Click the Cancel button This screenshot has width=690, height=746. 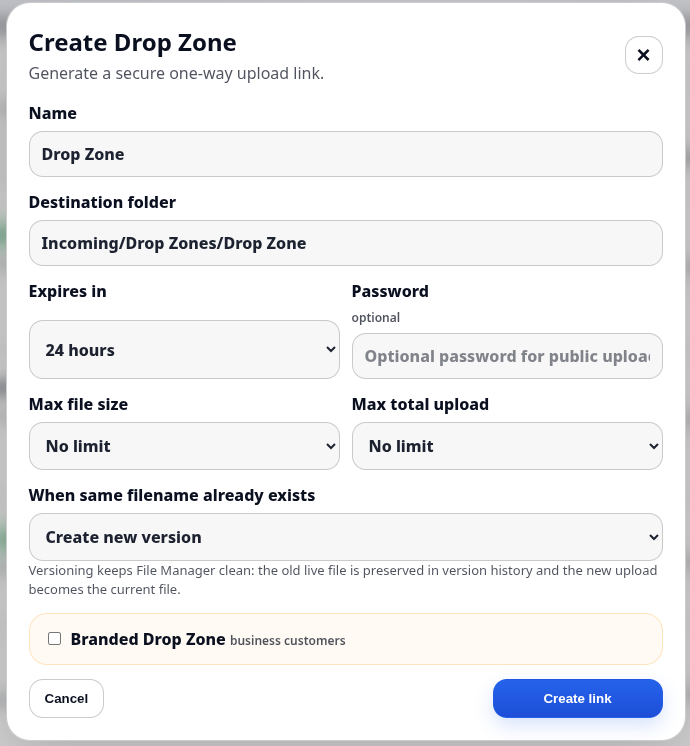66,698
